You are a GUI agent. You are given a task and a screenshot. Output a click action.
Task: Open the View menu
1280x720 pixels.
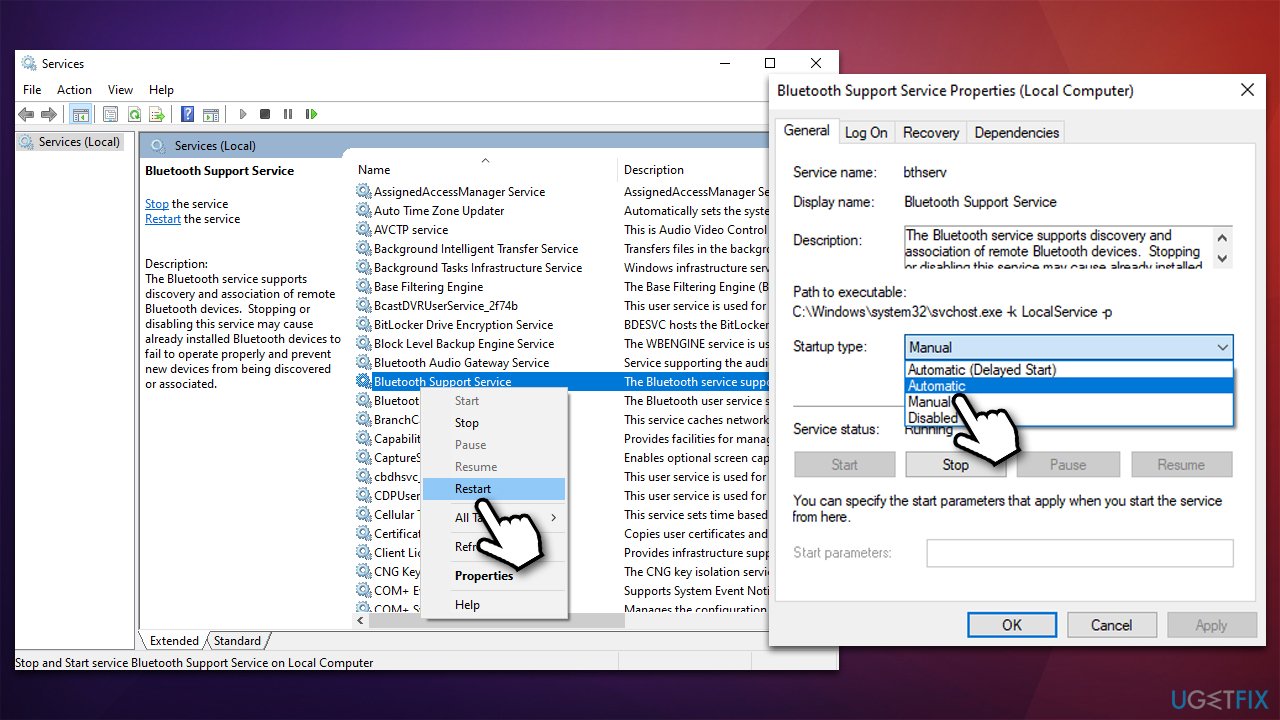(120, 89)
